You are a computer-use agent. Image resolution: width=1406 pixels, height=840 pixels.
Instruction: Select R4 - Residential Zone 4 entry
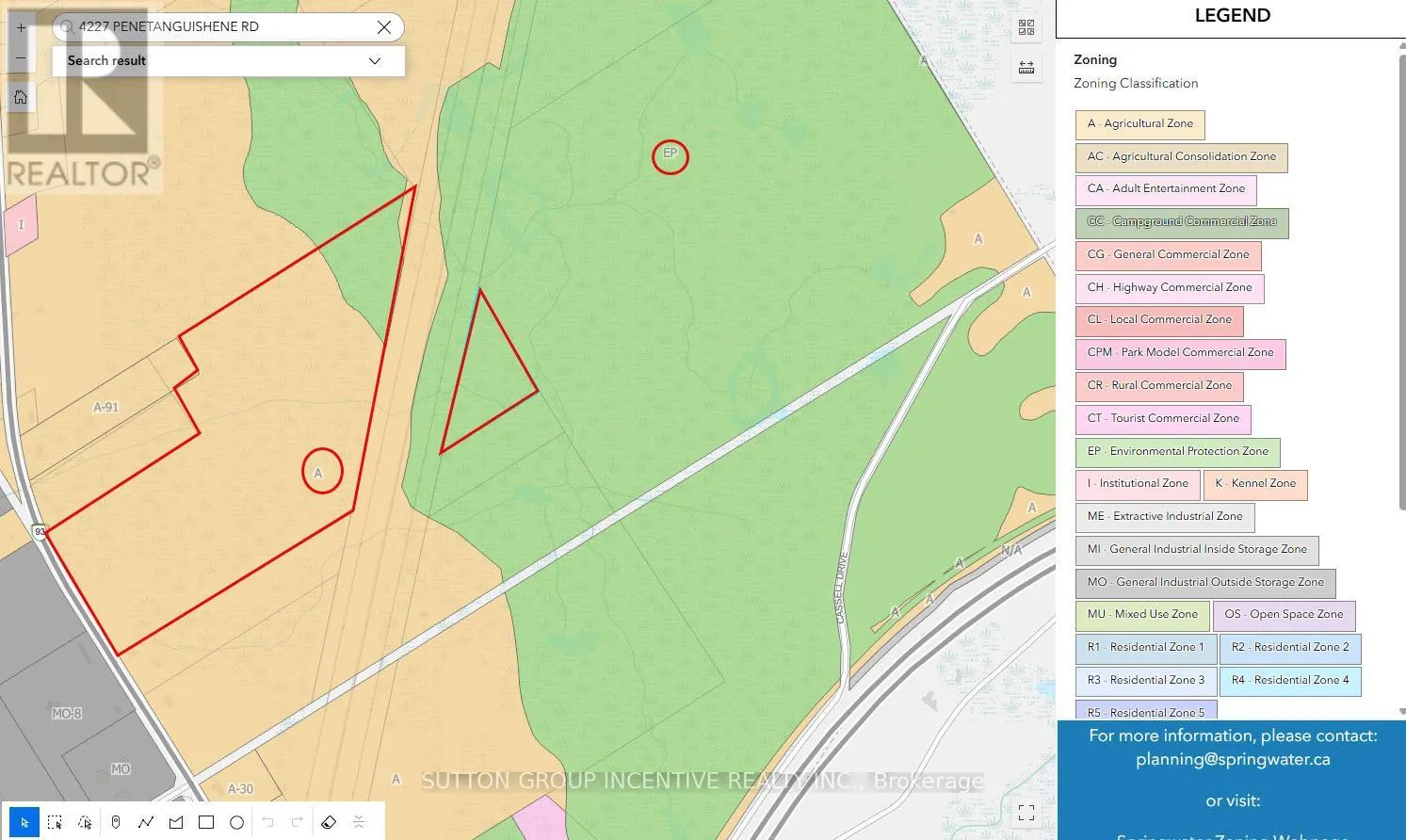(1290, 681)
